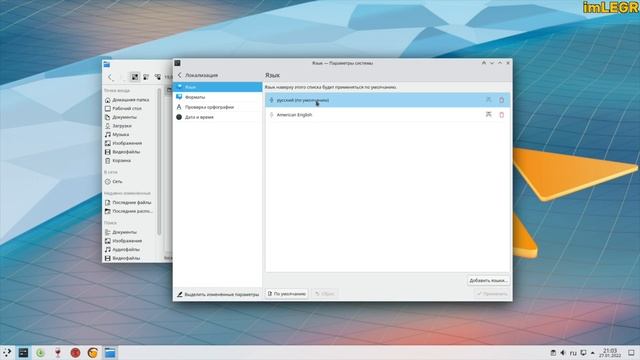Expand hidden system tray icons arrow
Screen dimensions: 640x360
click(x=593, y=353)
